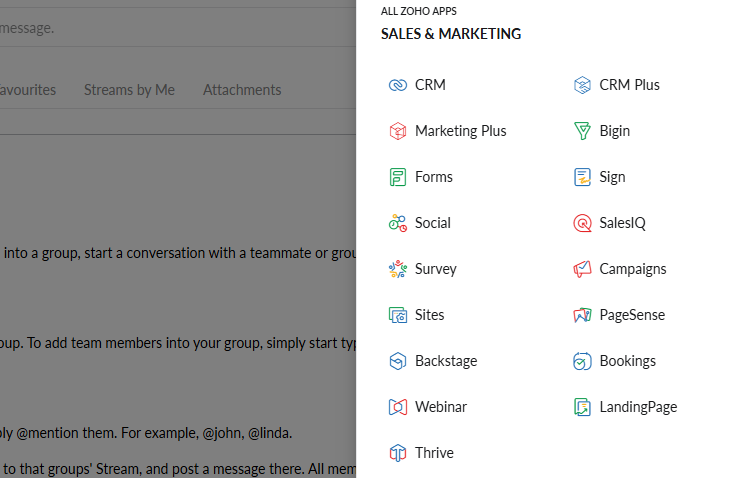Launch the LandingPage app icon
Screen dimensions: 740x478
point(582,407)
